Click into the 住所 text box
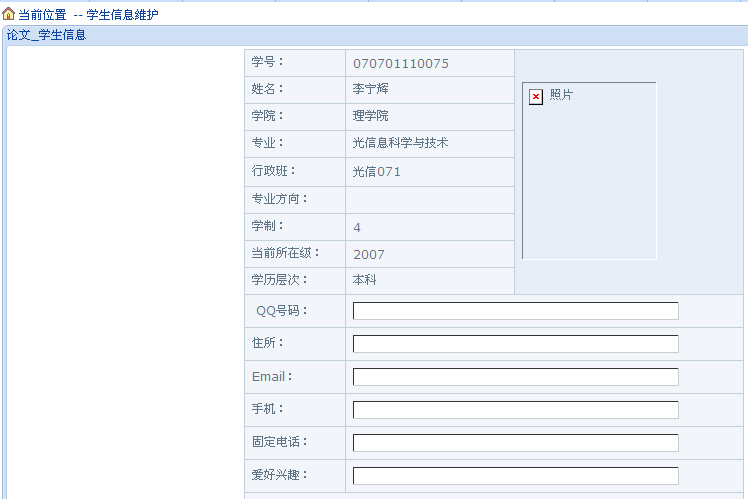 [515, 344]
